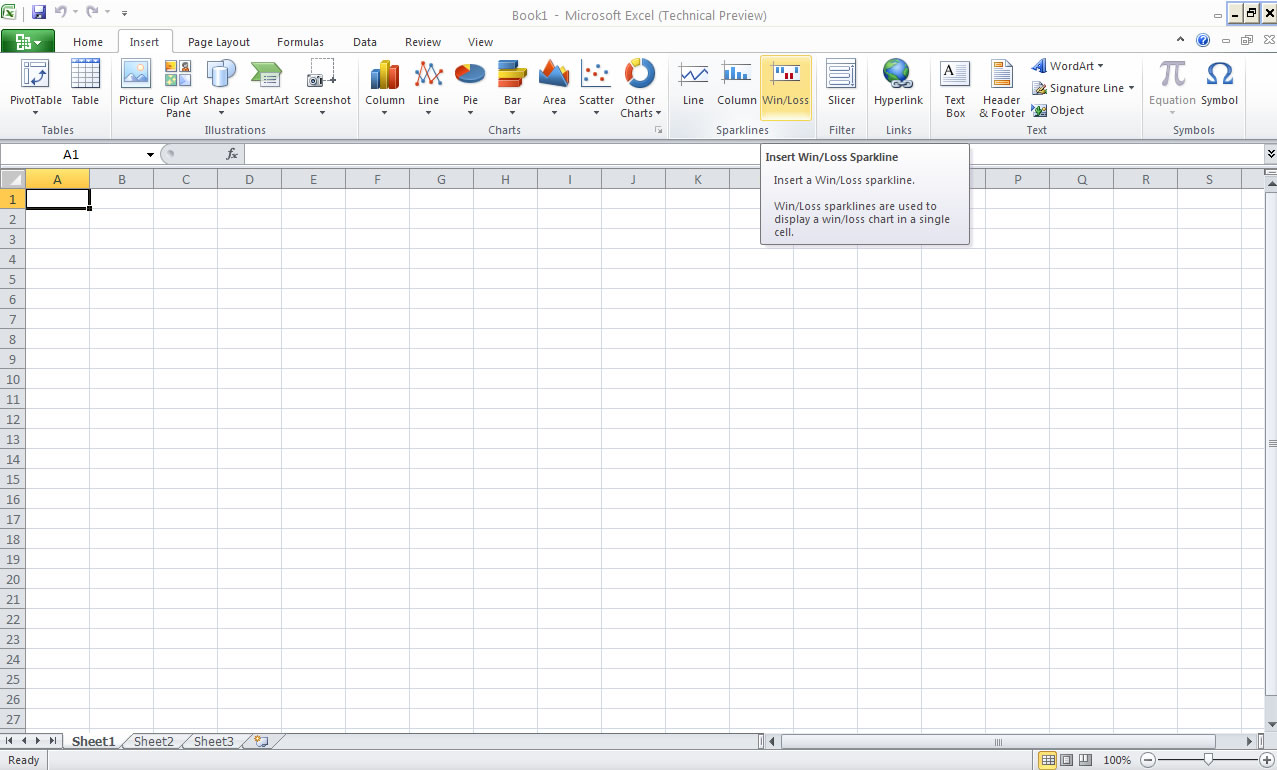Click the Select All corner button
1277x770 pixels.
[x=12, y=180]
